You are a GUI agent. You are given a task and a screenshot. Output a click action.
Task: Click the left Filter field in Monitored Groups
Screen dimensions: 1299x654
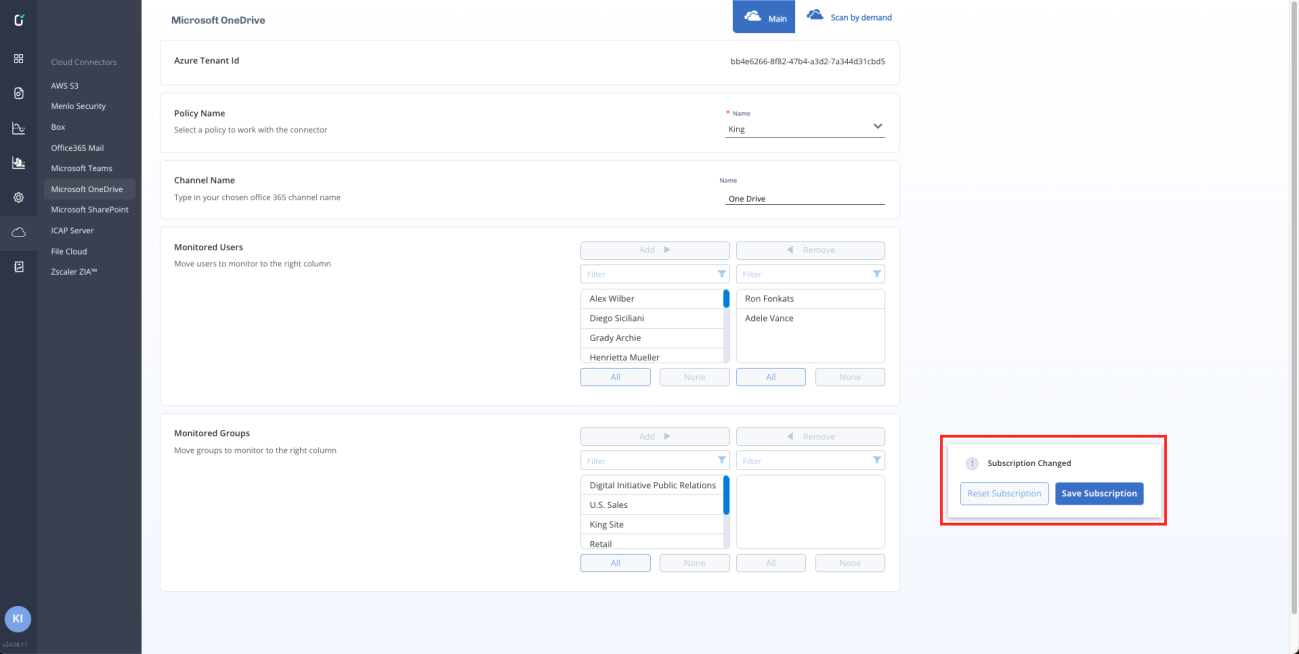click(x=655, y=461)
